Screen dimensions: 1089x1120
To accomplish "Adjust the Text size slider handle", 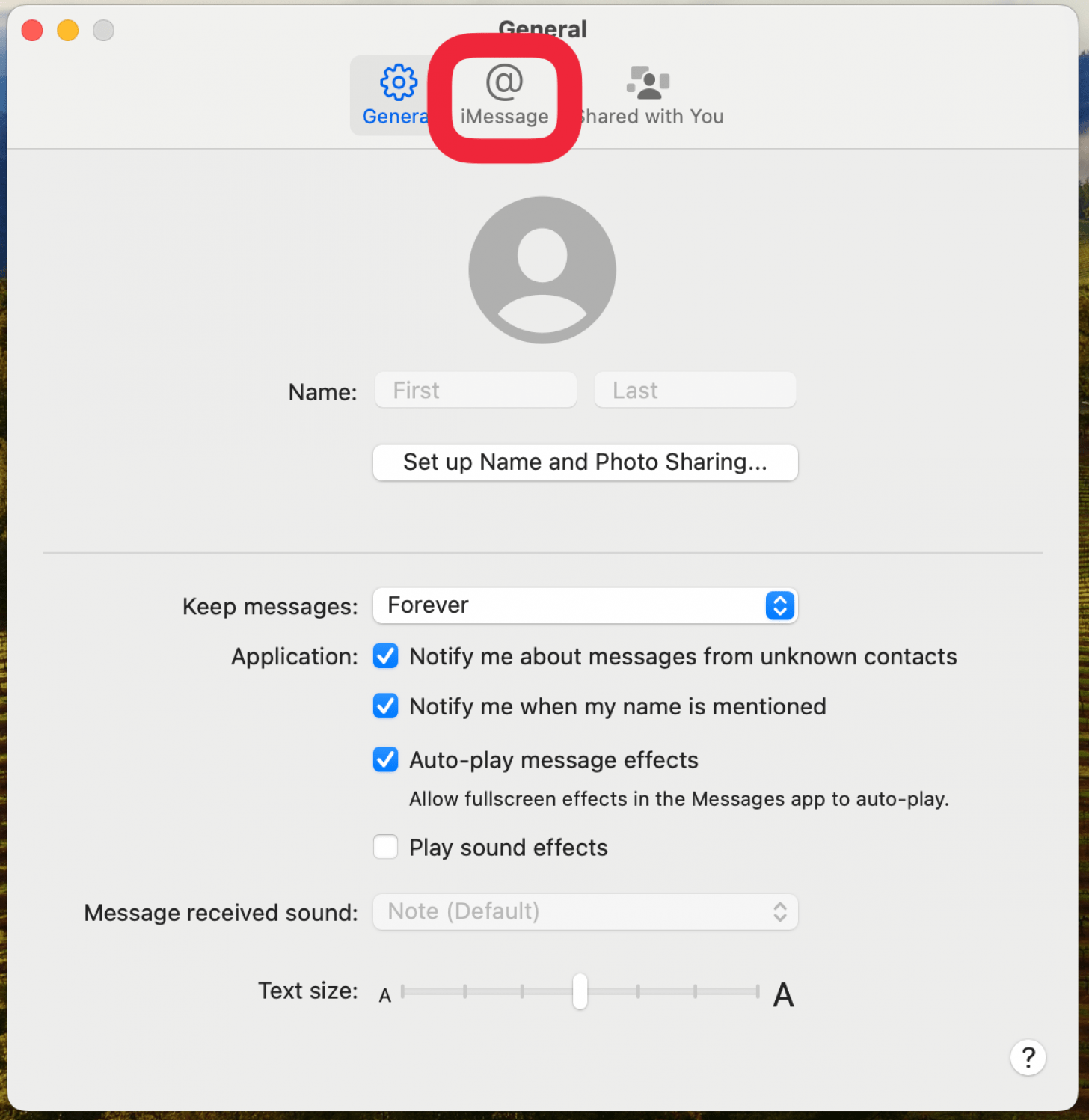I will click(x=580, y=991).
